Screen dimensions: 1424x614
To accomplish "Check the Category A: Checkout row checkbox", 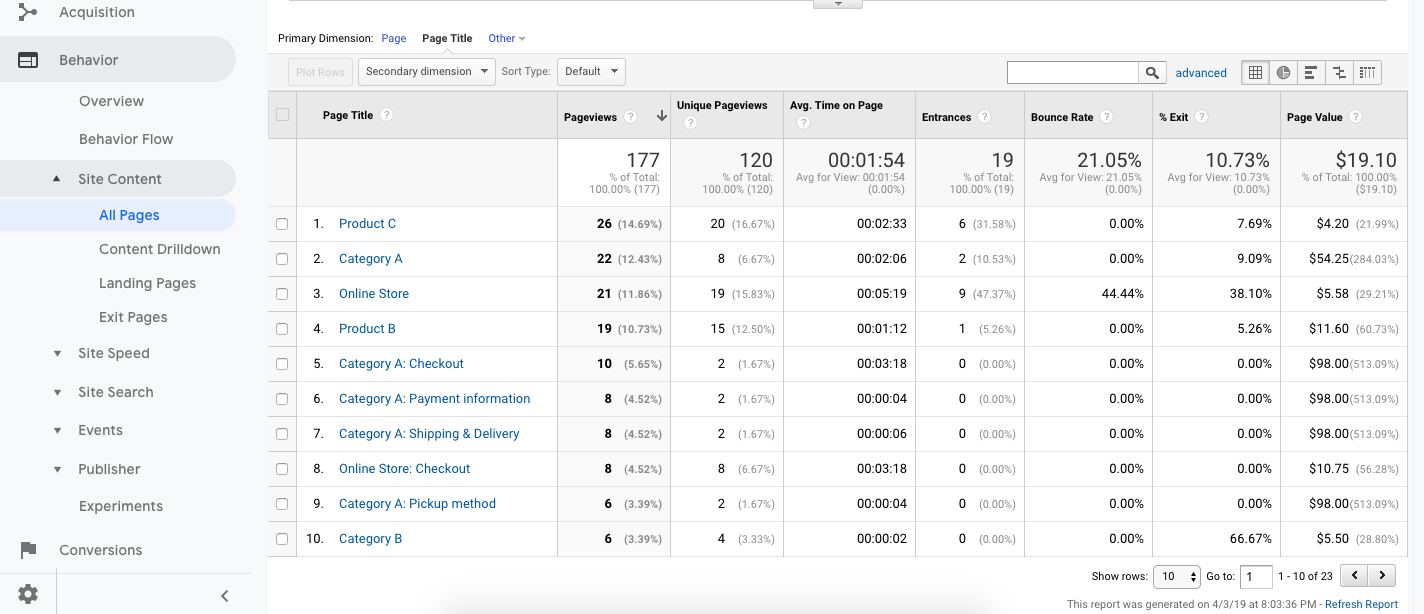I will [x=282, y=364].
